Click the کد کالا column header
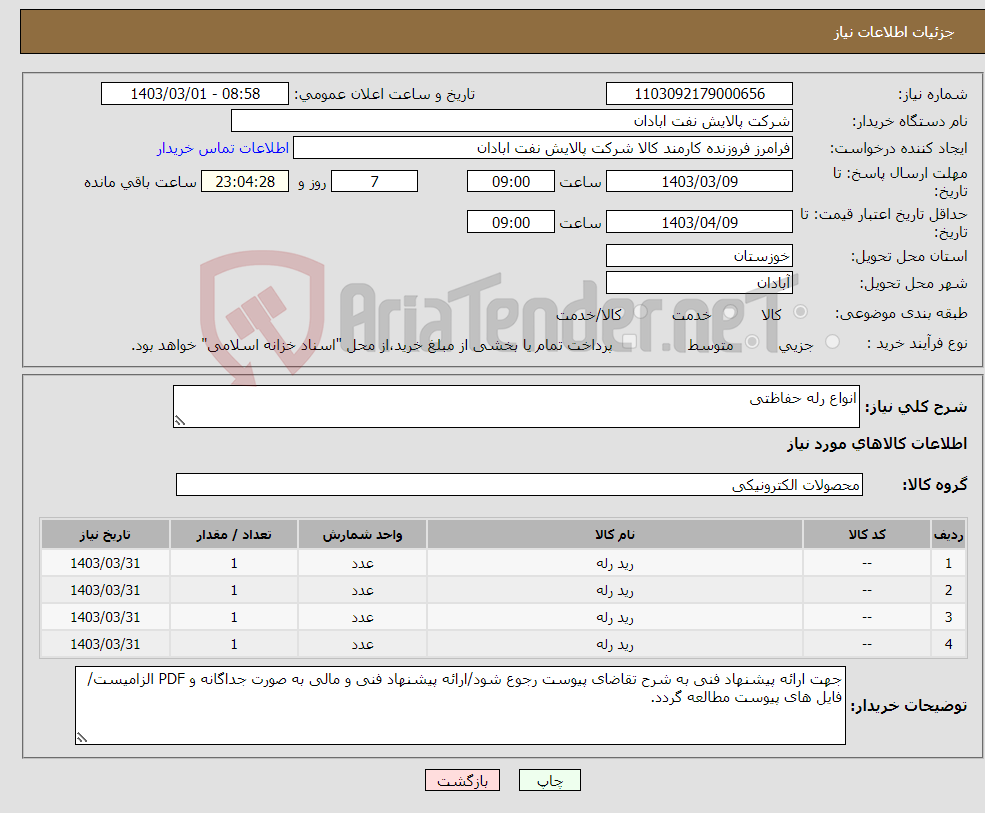Image resolution: width=985 pixels, height=813 pixels. point(867,535)
